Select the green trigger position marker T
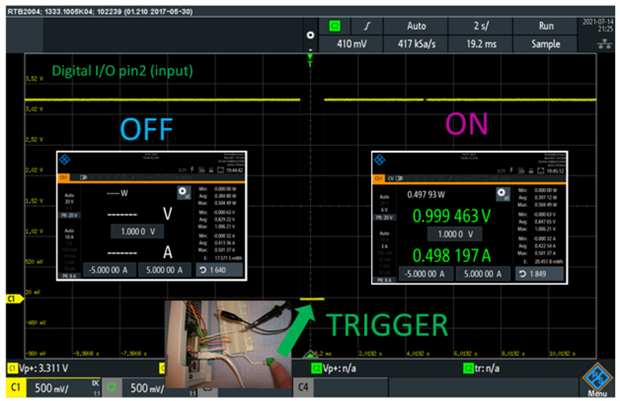The height and width of the screenshot is (401, 620). tap(310, 60)
